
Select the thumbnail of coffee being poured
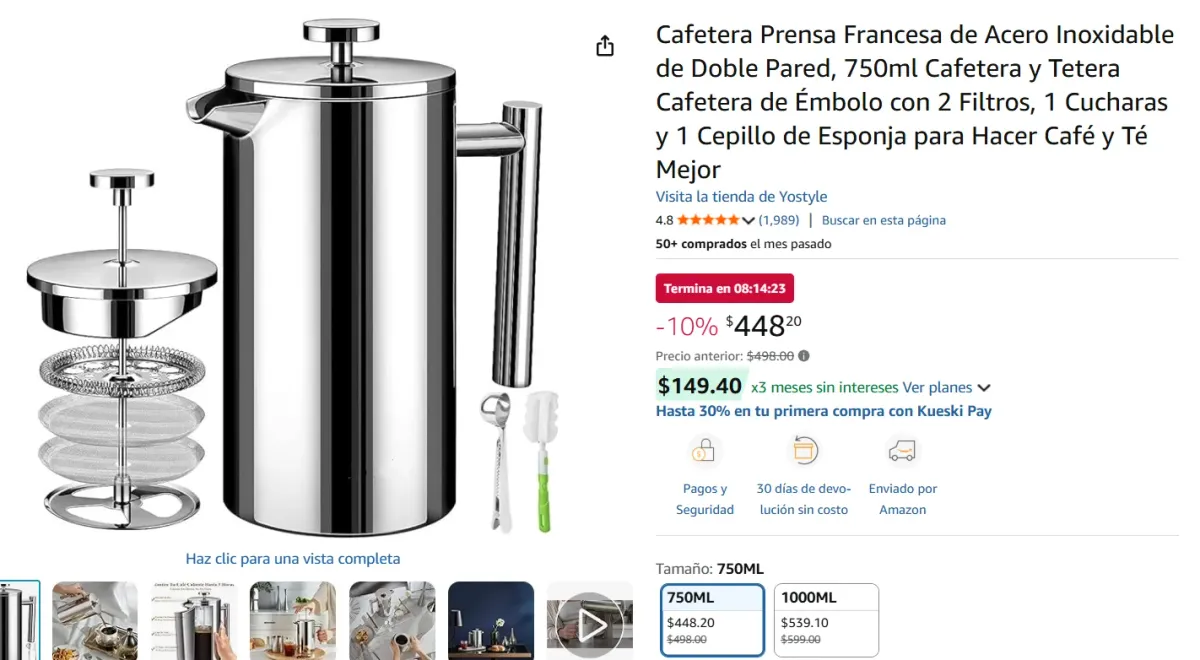95,620
